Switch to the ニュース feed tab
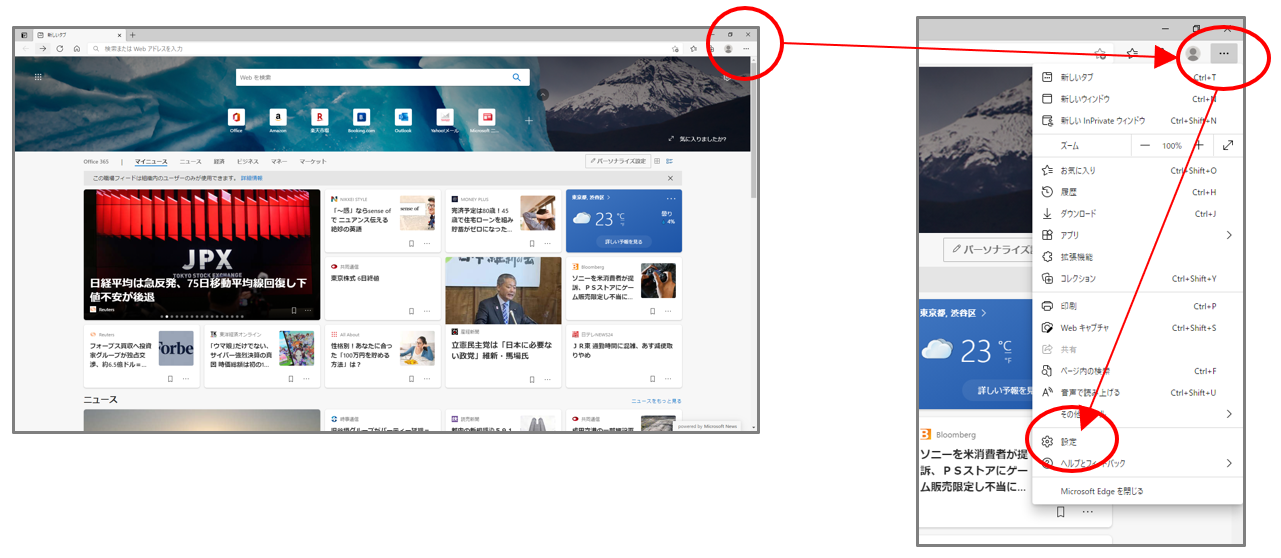This screenshot has width=1281, height=558. click(x=190, y=161)
